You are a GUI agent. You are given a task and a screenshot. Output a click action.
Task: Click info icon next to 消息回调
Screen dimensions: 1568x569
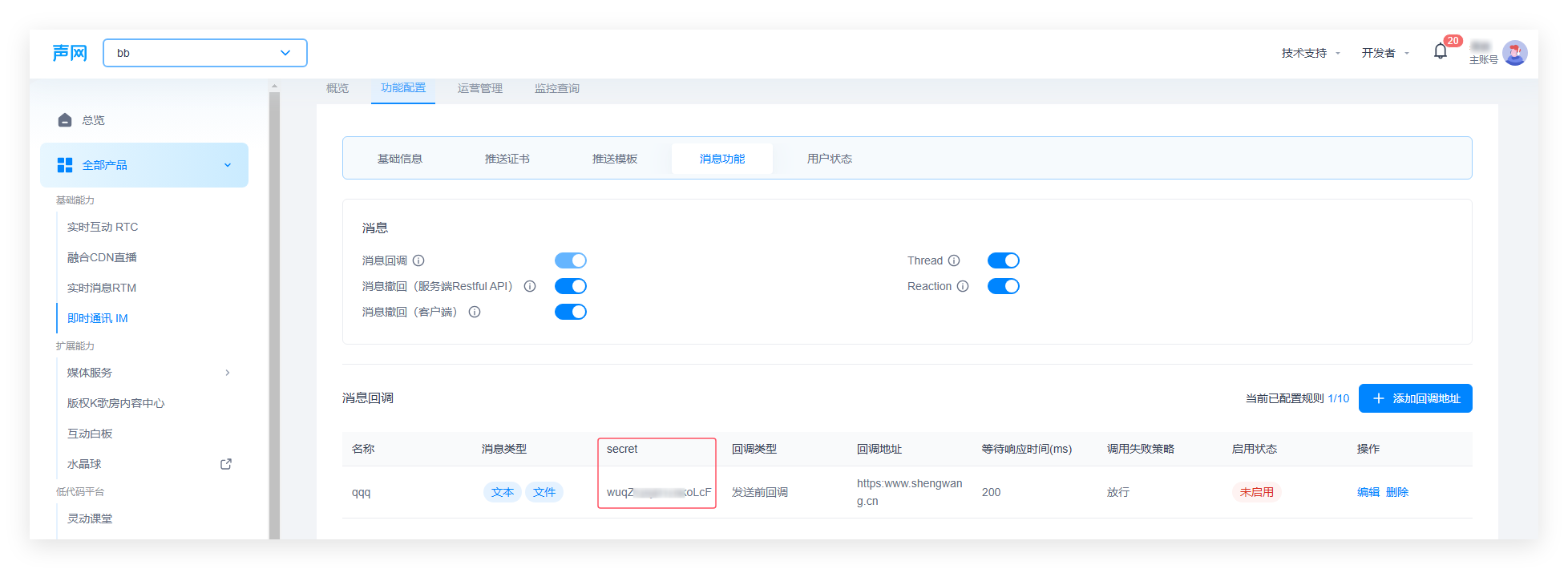[x=418, y=260]
